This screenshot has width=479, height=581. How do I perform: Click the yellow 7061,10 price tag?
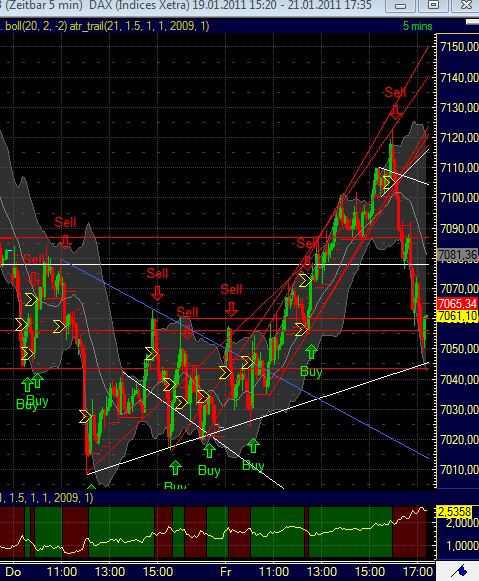coord(458,316)
